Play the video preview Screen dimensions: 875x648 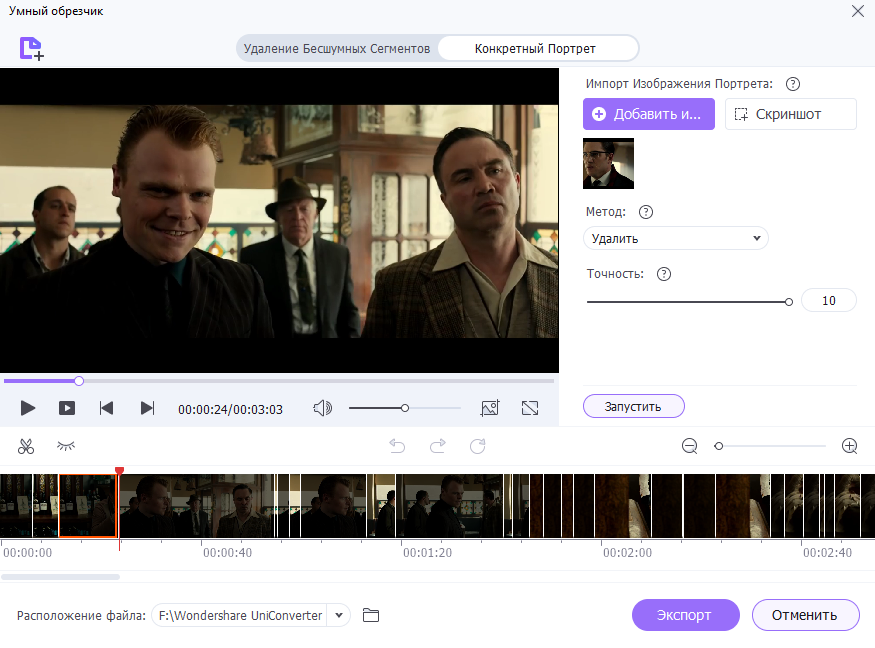click(x=28, y=409)
